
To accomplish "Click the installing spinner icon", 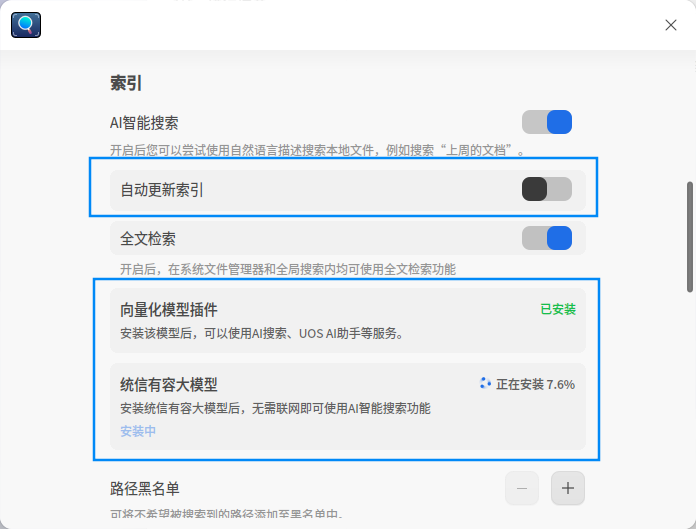I will pyautogui.click(x=486, y=383).
